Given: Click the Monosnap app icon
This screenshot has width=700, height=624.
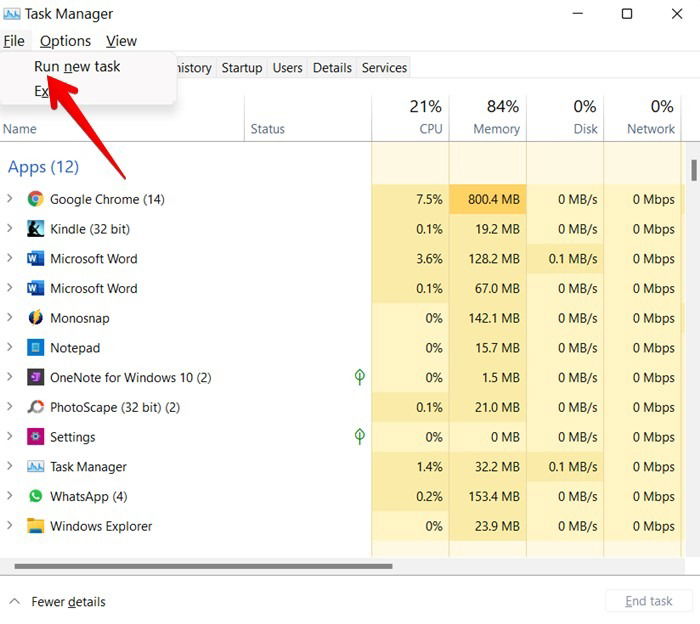Looking at the screenshot, I should [x=35, y=318].
